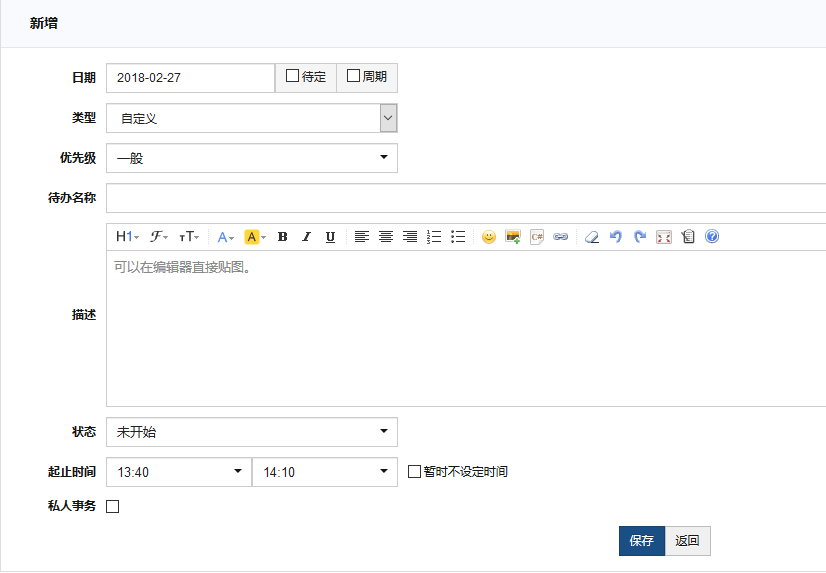Tick 暂时不设定时间 checkbox

coord(415,471)
